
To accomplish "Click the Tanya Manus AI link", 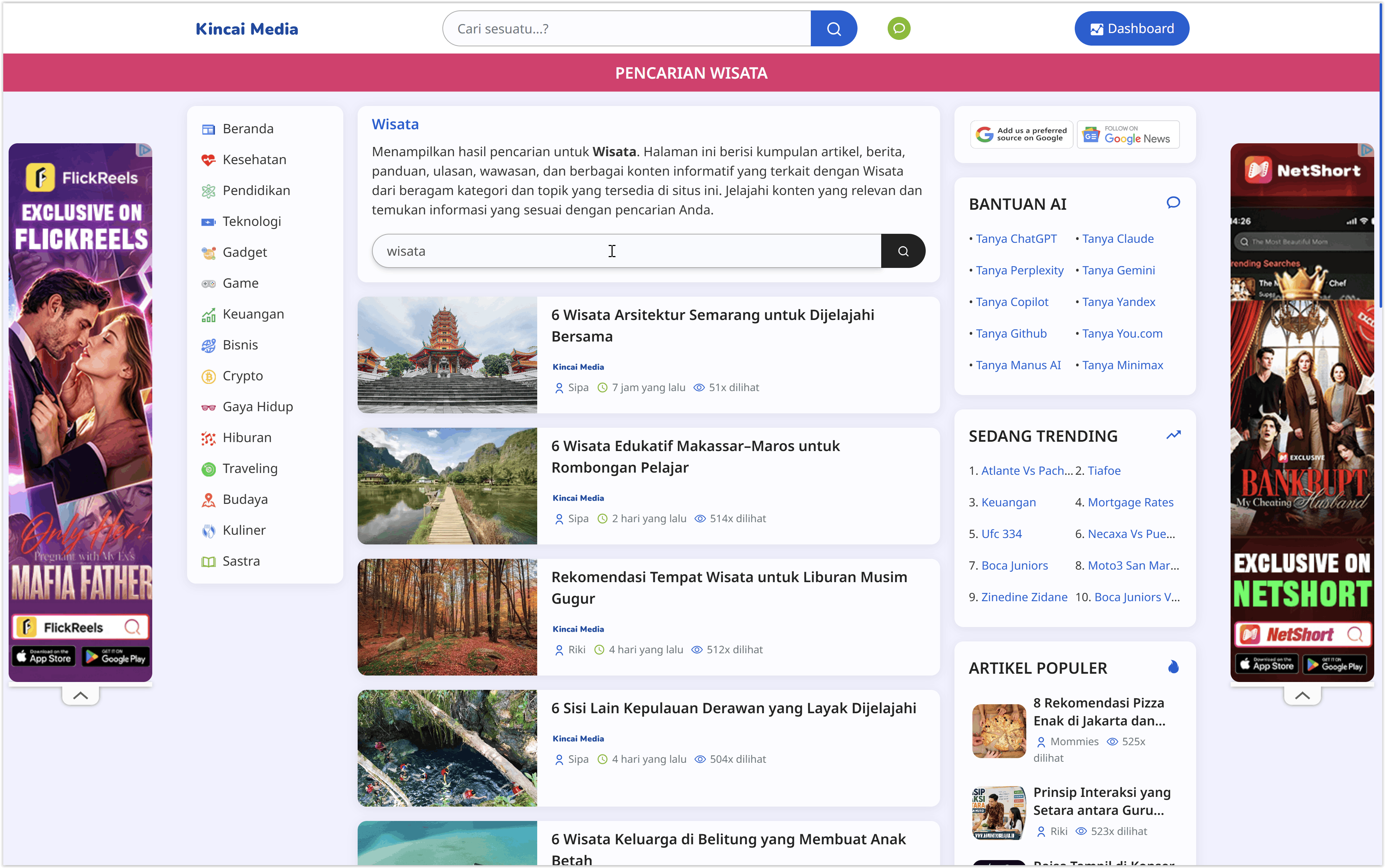I will [1018, 365].
